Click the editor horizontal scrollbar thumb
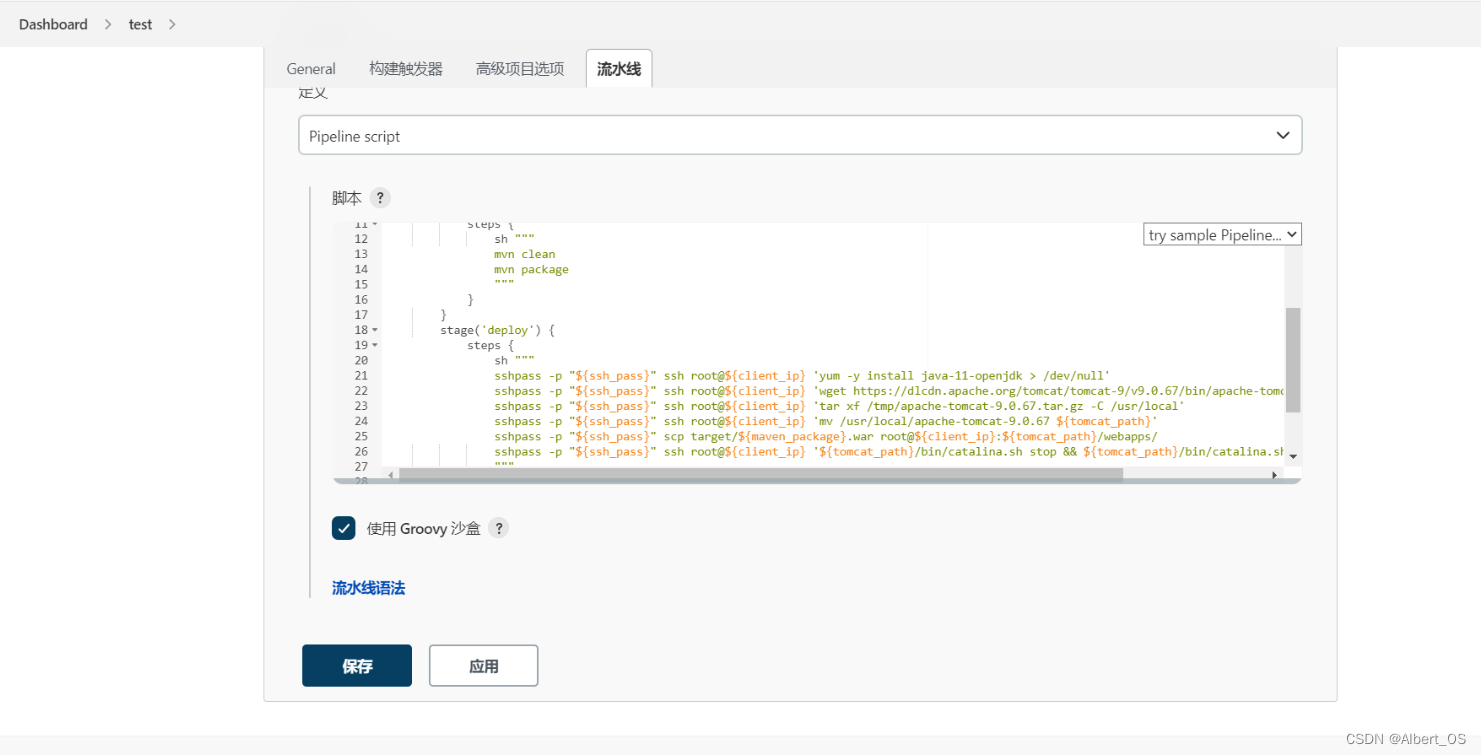Image resolution: width=1481 pixels, height=755 pixels. [x=760, y=474]
